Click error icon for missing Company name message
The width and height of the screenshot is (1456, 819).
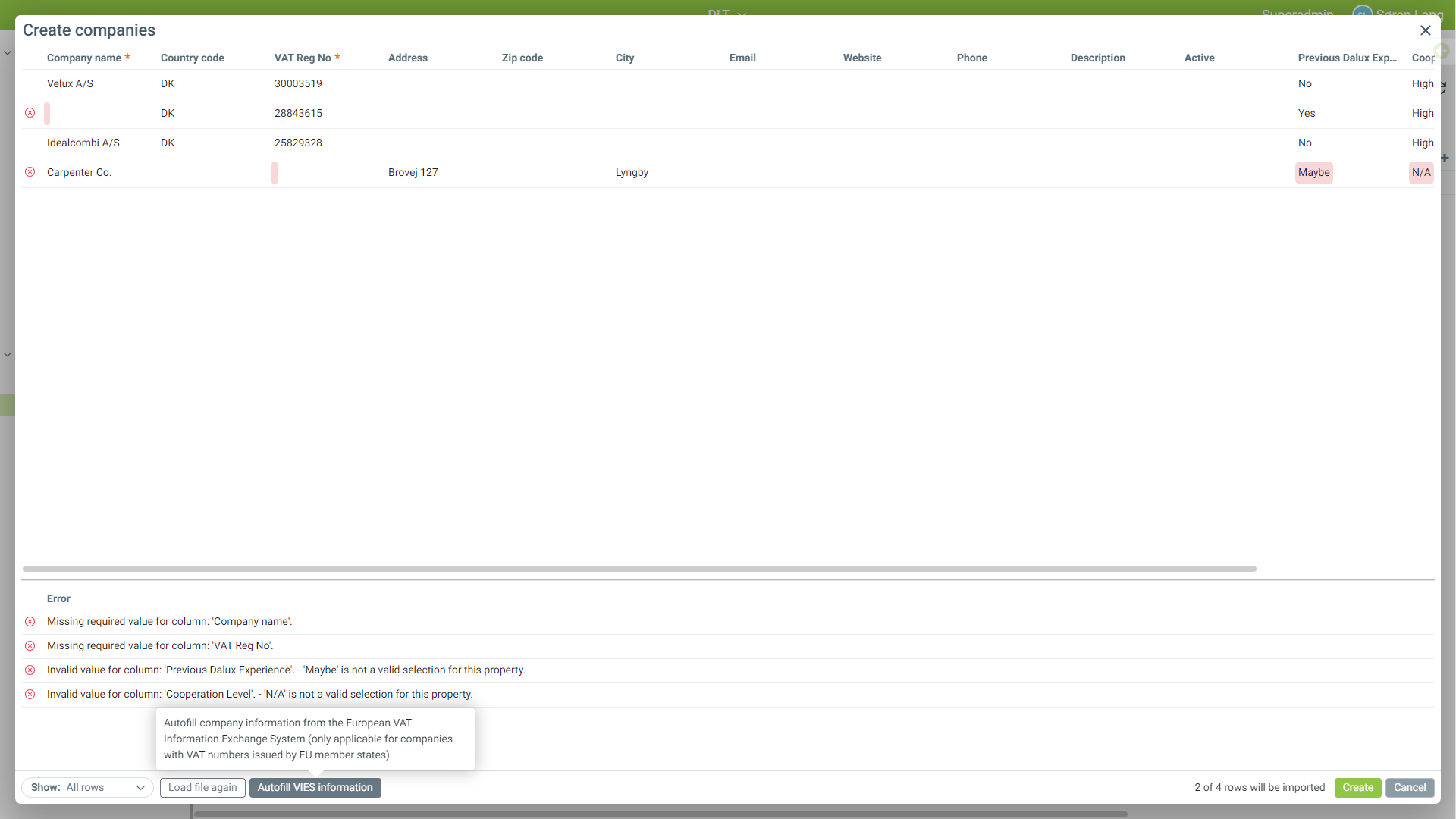pos(30,622)
